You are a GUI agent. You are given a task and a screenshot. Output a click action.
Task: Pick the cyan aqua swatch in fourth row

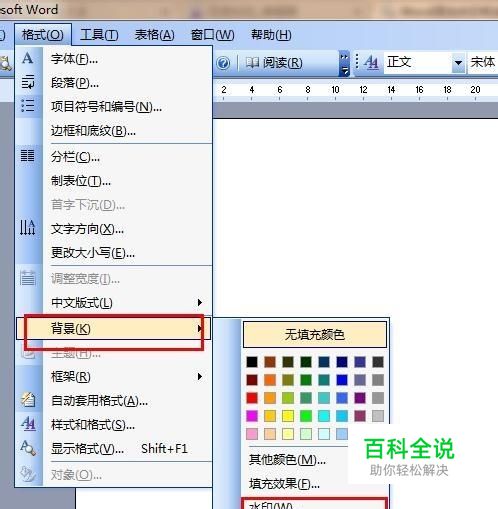click(324, 416)
